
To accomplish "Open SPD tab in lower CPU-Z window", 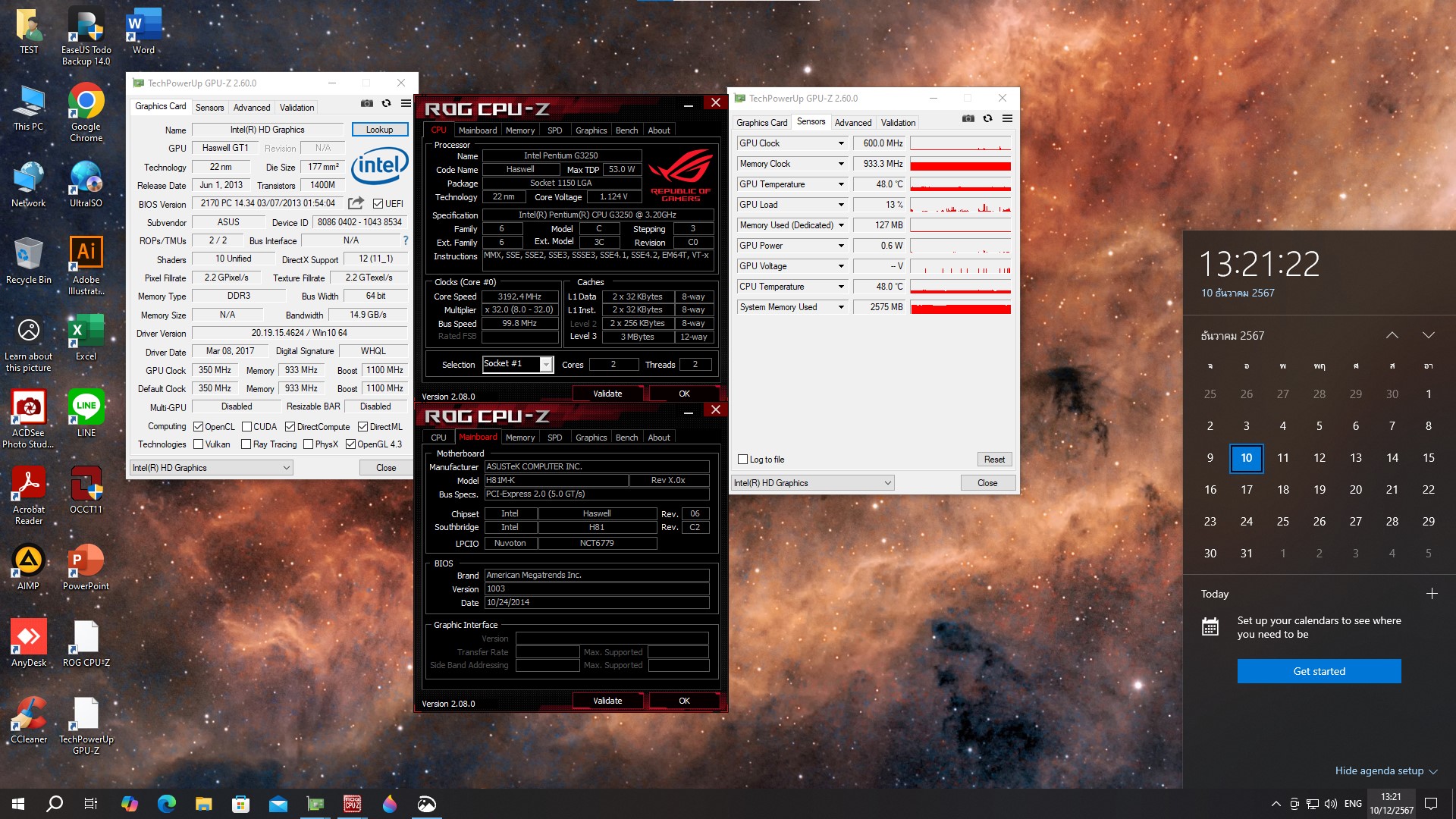I will click(555, 438).
